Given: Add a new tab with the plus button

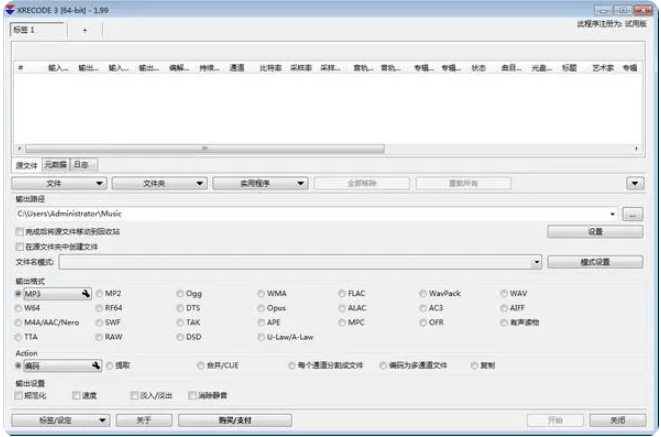Looking at the screenshot, I should 85,30.
